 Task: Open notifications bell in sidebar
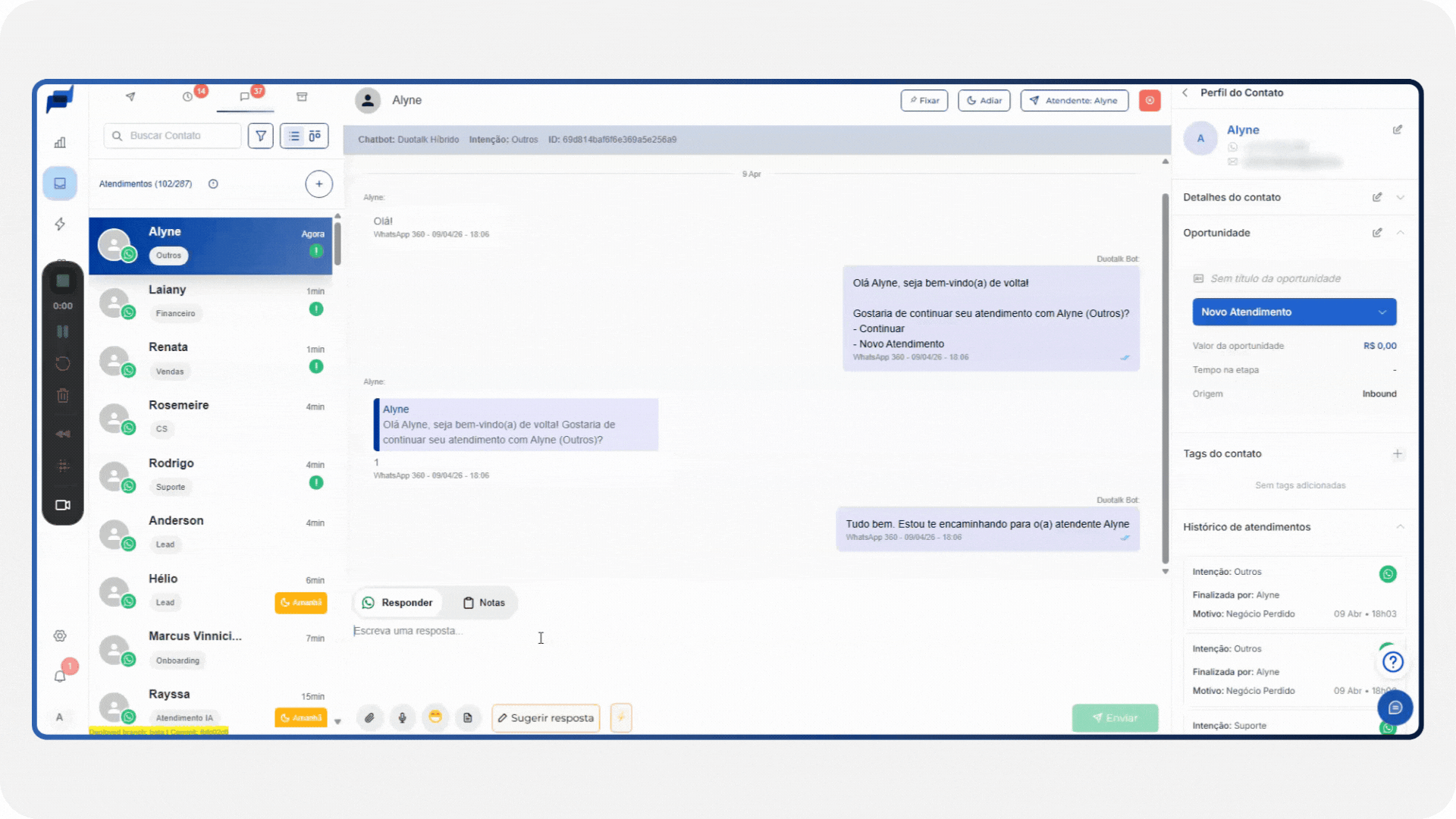tap(60, 676)
